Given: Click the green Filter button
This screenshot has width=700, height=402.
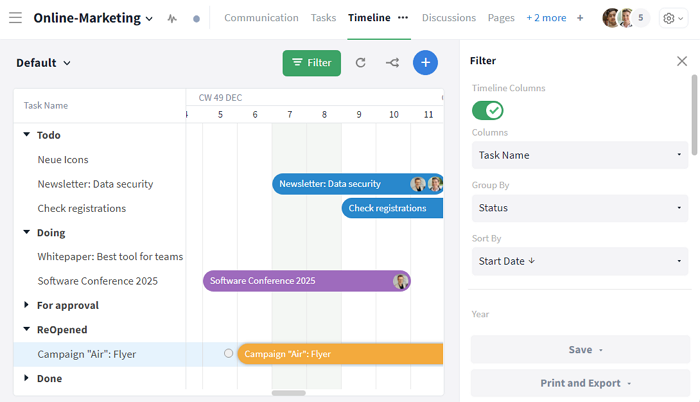Looking at the screenshot, I should click(x=311, y=63).
